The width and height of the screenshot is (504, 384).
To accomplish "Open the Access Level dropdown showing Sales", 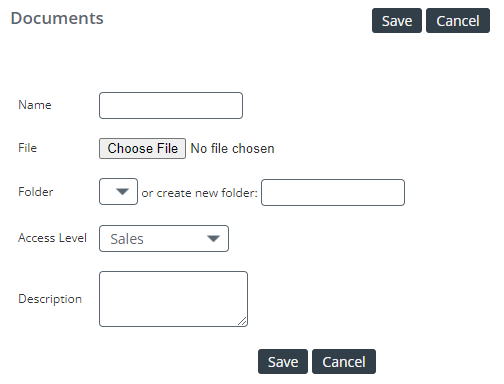I will [x=164, y=238].
